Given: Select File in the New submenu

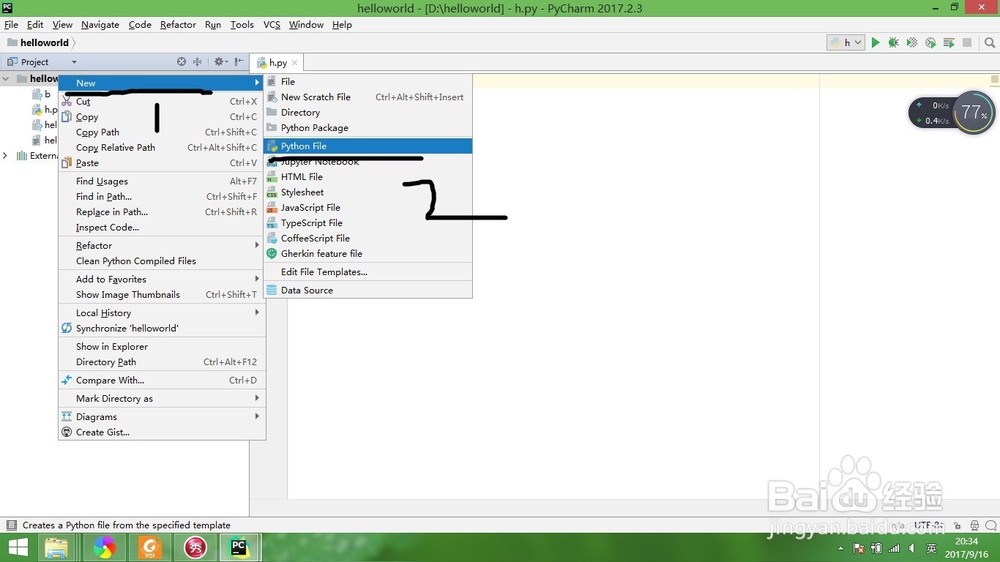Looking at the screenshot, I should coord(368,82).
